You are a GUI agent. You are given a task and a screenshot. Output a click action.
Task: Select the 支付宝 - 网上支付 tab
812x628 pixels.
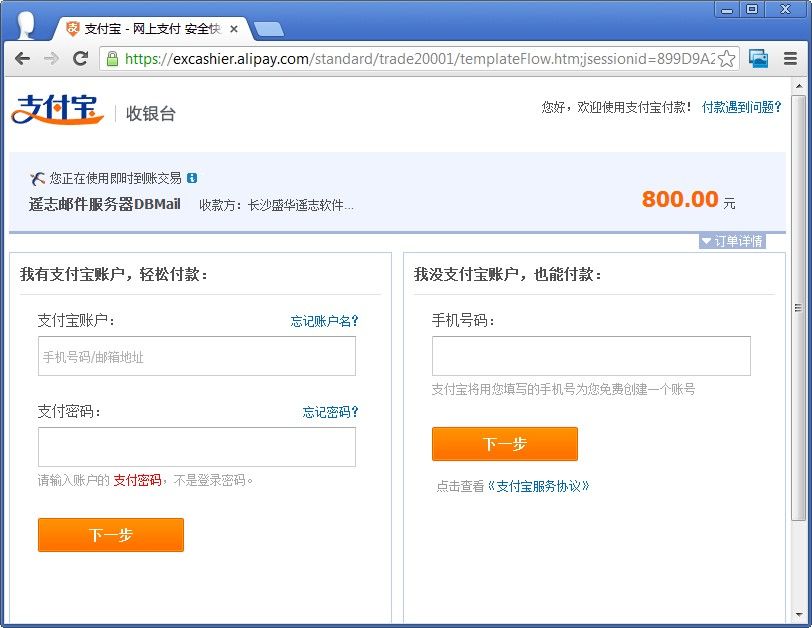coord(152,29)
